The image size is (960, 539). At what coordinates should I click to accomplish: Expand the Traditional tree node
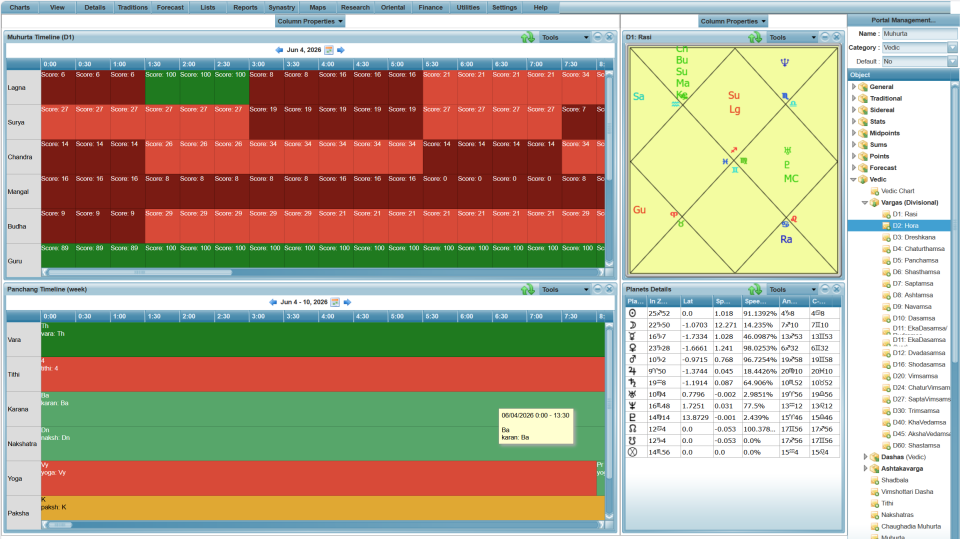[854, 99]
